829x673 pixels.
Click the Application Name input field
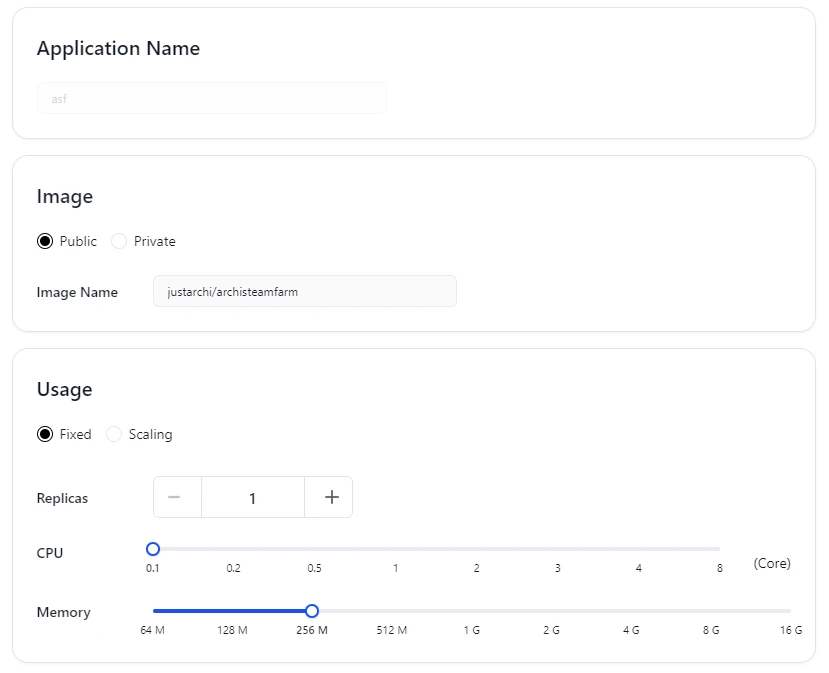(x=211, y=98)
